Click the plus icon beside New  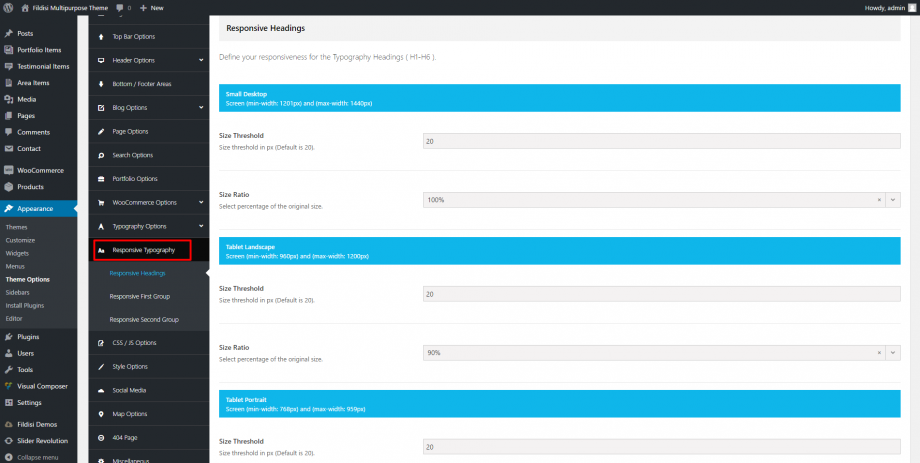[x=143, y=8]
